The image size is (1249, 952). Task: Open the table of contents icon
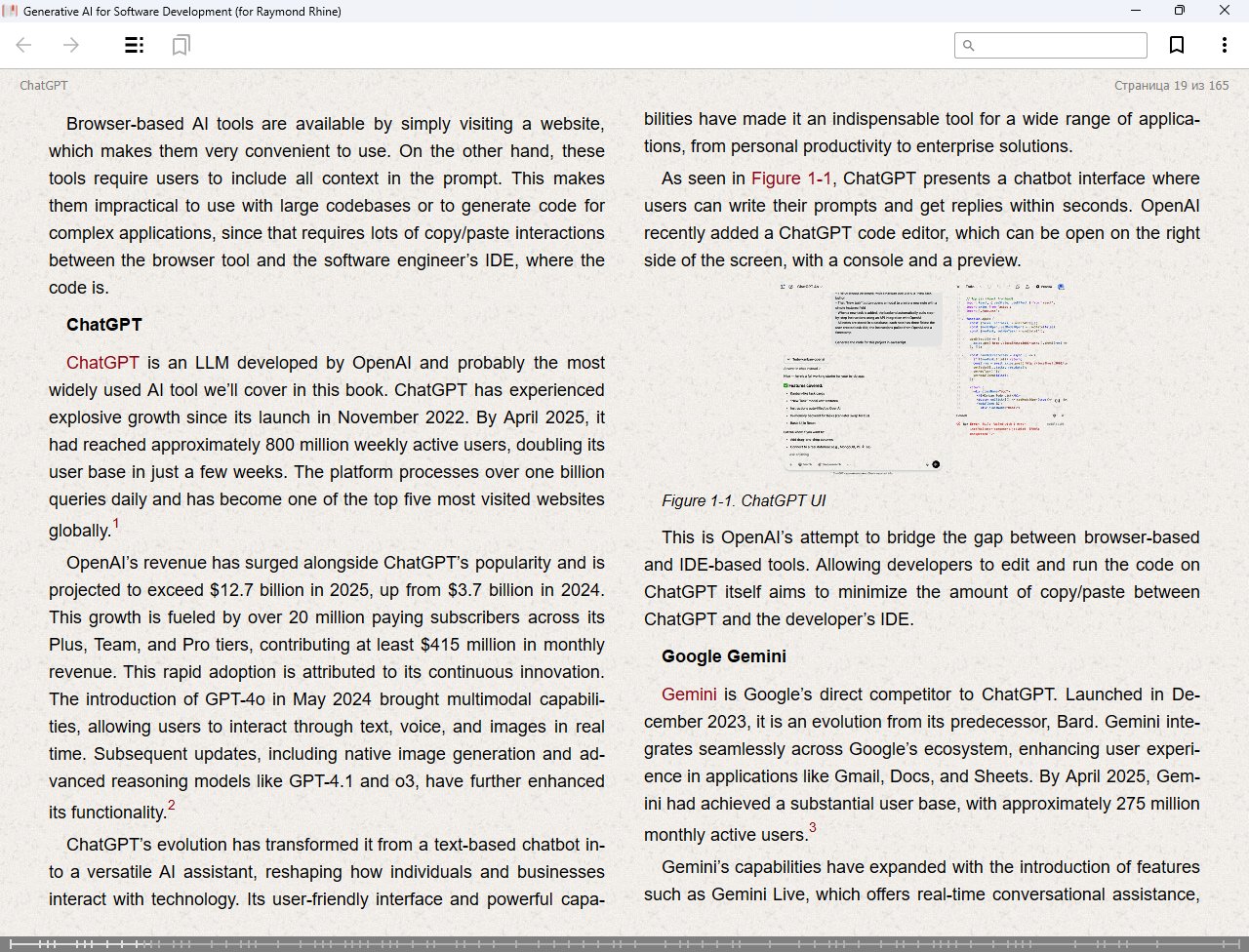(x=135, y=45)
